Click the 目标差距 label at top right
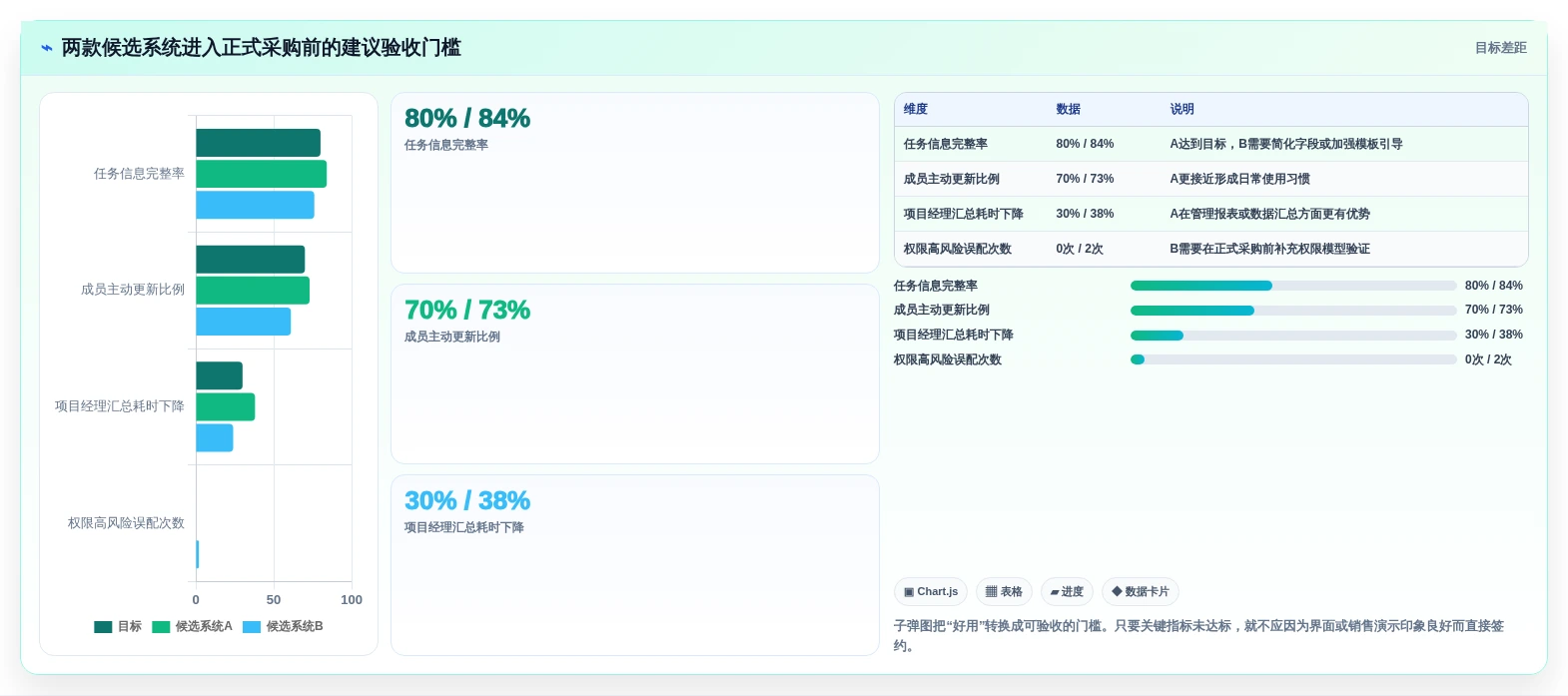The height and width of the screenshot is (696, 1568). (1501, 48)
